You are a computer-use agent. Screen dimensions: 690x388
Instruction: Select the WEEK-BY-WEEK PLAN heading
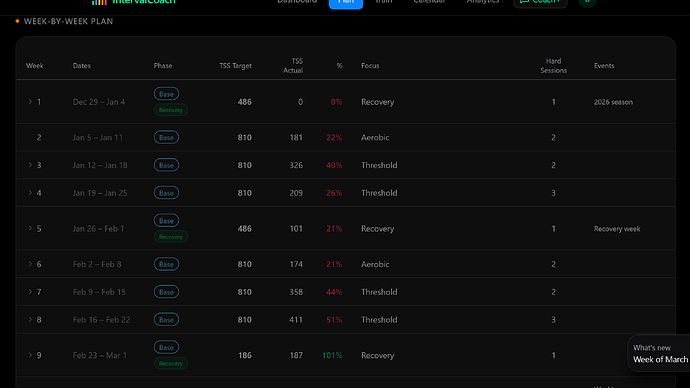tap(68, 21)
